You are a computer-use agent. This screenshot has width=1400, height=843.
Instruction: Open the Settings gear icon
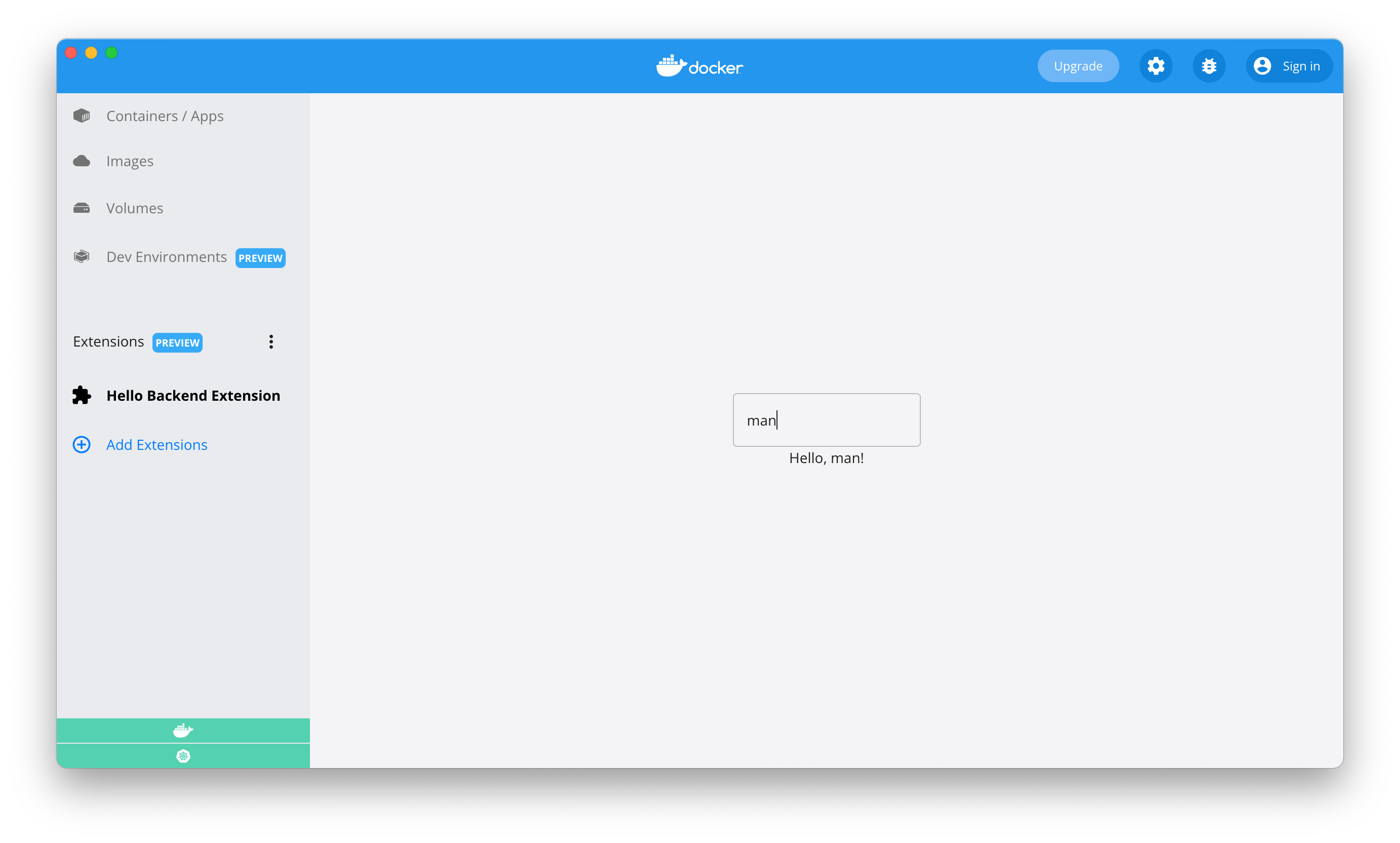1156,66
